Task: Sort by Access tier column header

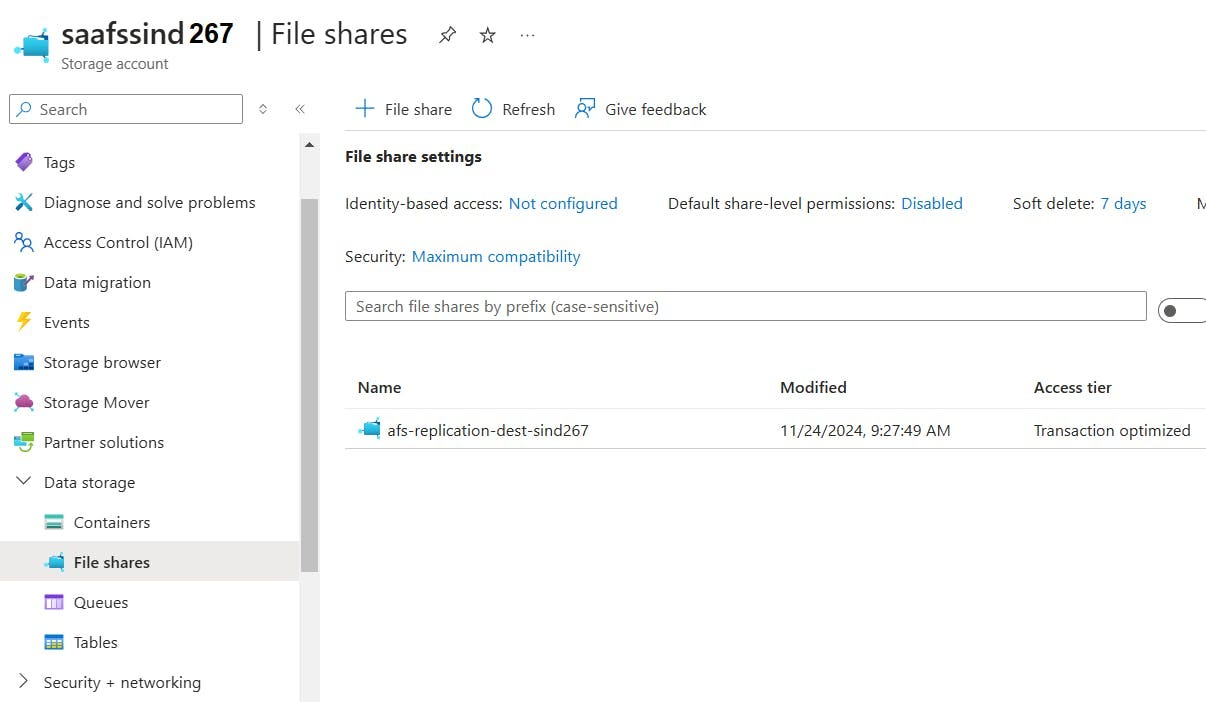Action: point(1073,387)
